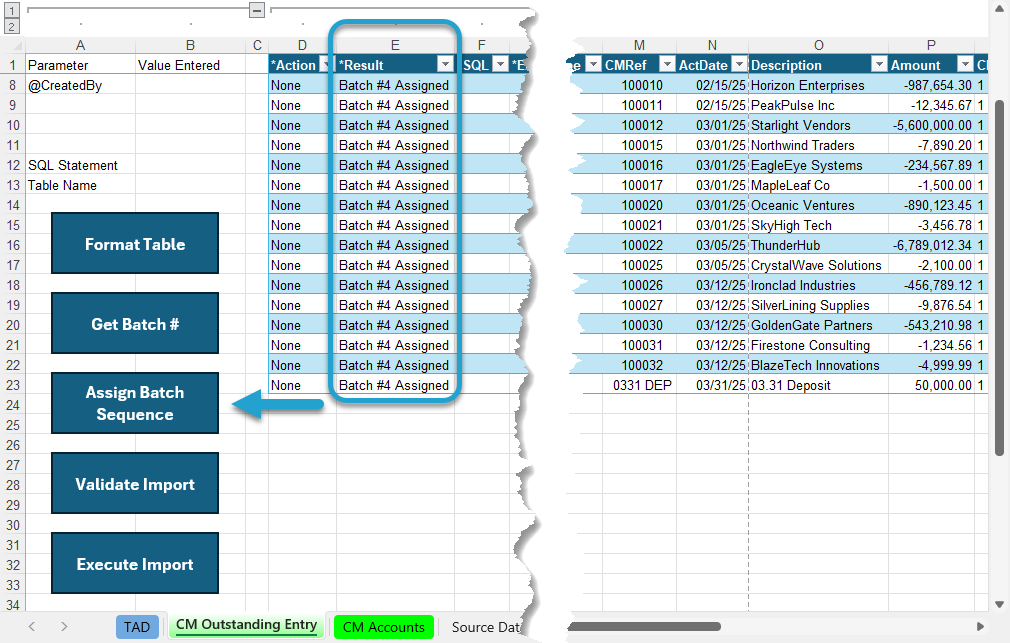1010x643 pixels.
Task: Open the Description column filter dropdown
Action: point(879,64)
